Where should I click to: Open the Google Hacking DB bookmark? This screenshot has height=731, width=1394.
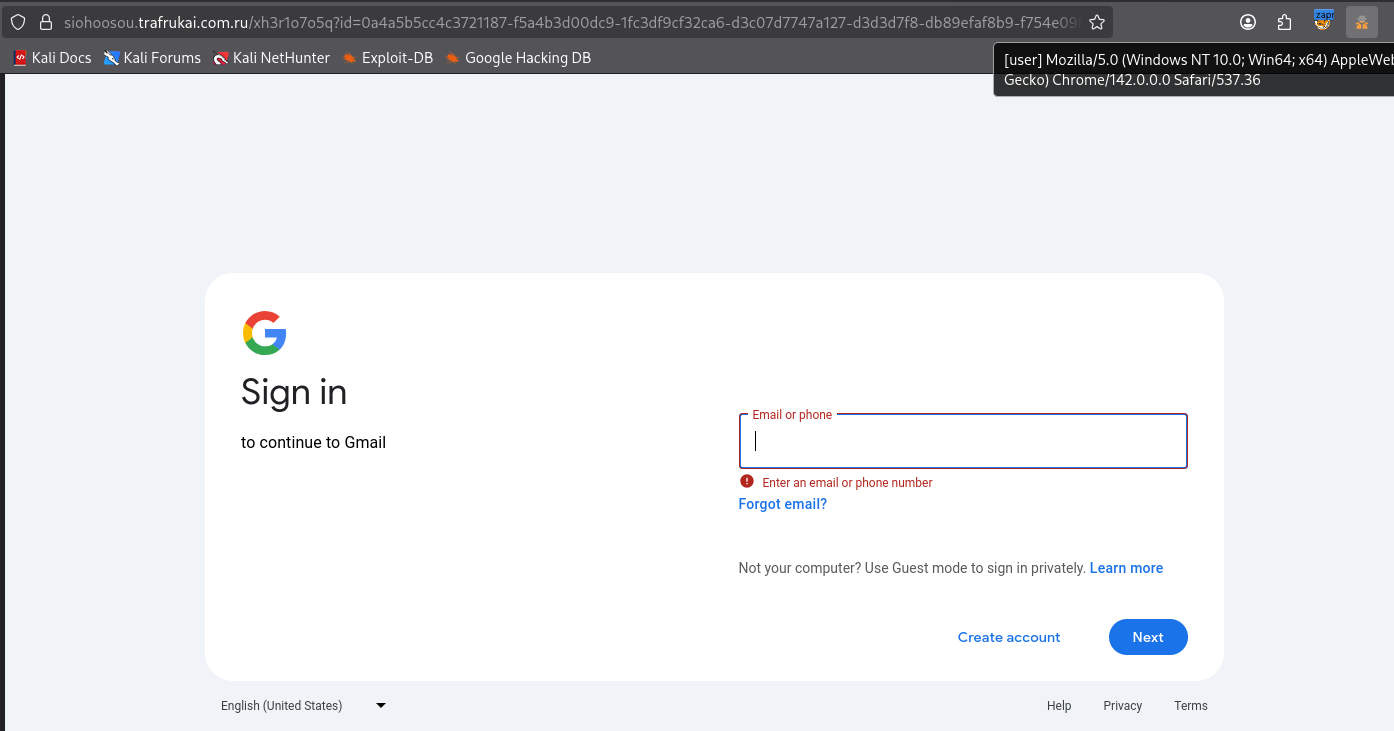coord(518,58)
